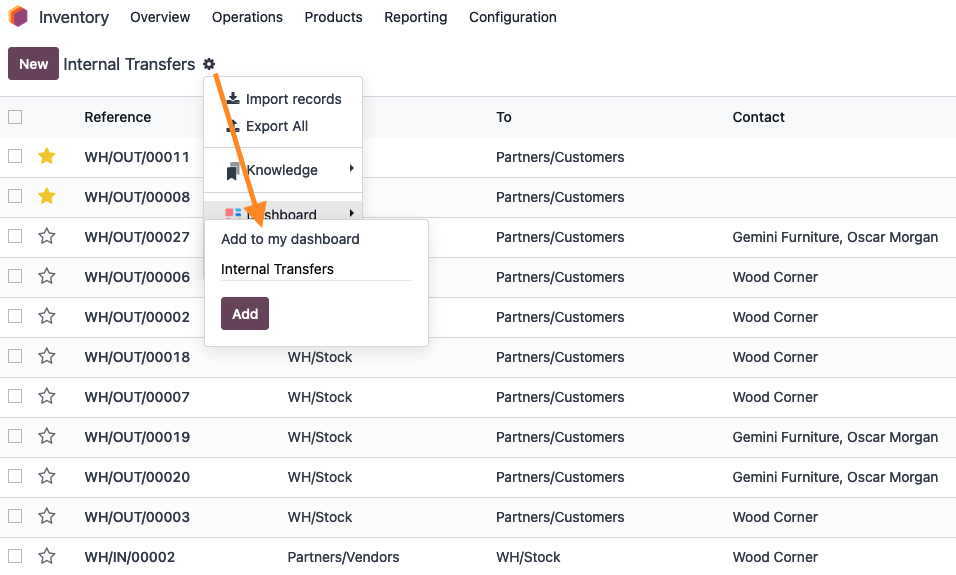
Task: Create a New internal transfer
Action: pos(34,63)
